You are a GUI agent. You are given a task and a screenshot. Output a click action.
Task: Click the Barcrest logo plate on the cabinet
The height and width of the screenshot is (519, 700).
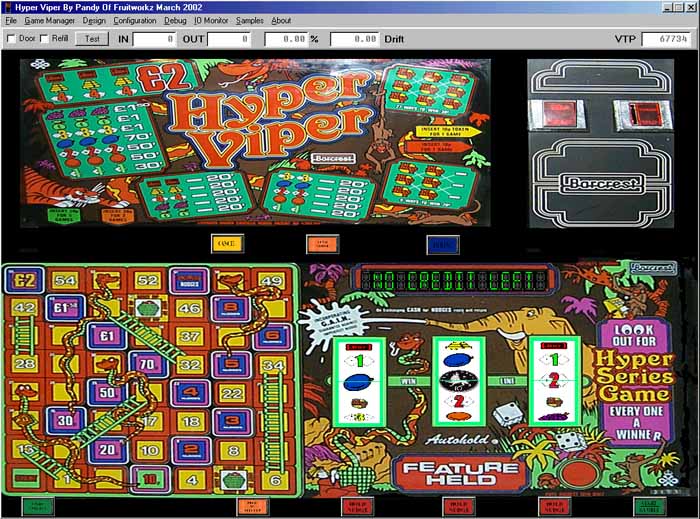[601, 184]
